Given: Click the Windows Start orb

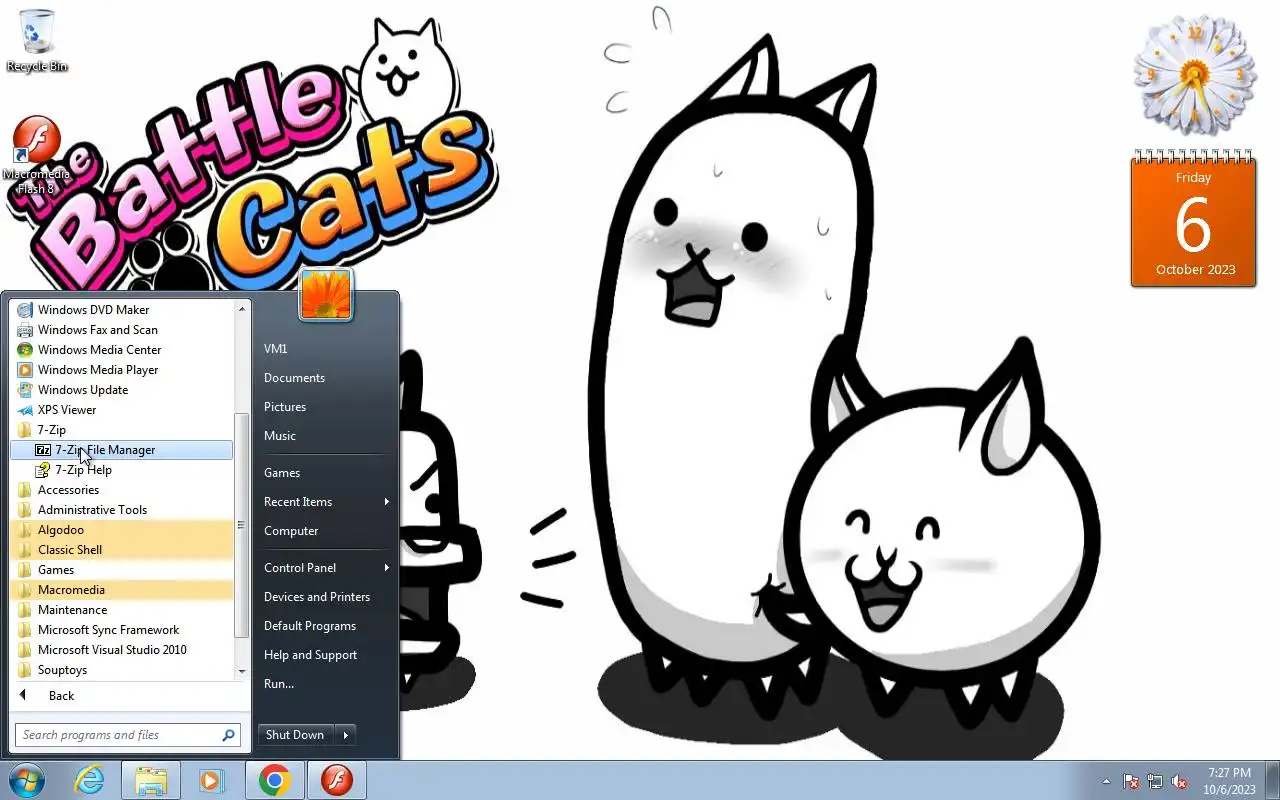Looking at the screenshot, I should [26, 780].
